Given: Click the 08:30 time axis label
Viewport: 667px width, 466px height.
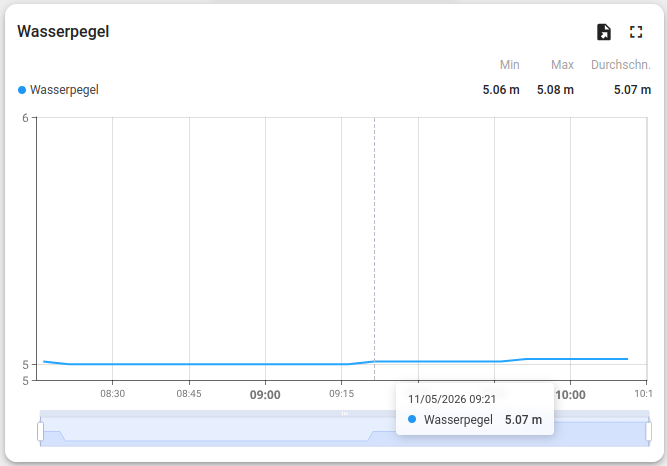Looking at the screenshot, I should point(113,394).
